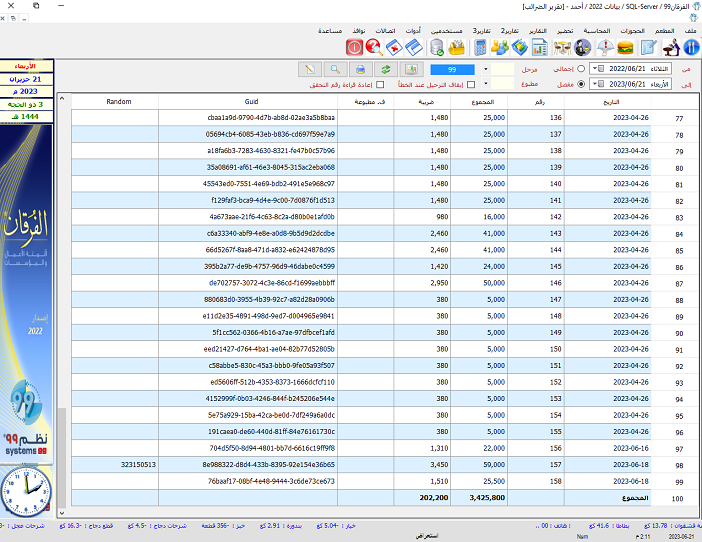Open the مرحل dropdown list
The height and width of the screenshot is (542, 702).
tap(486, 69)
